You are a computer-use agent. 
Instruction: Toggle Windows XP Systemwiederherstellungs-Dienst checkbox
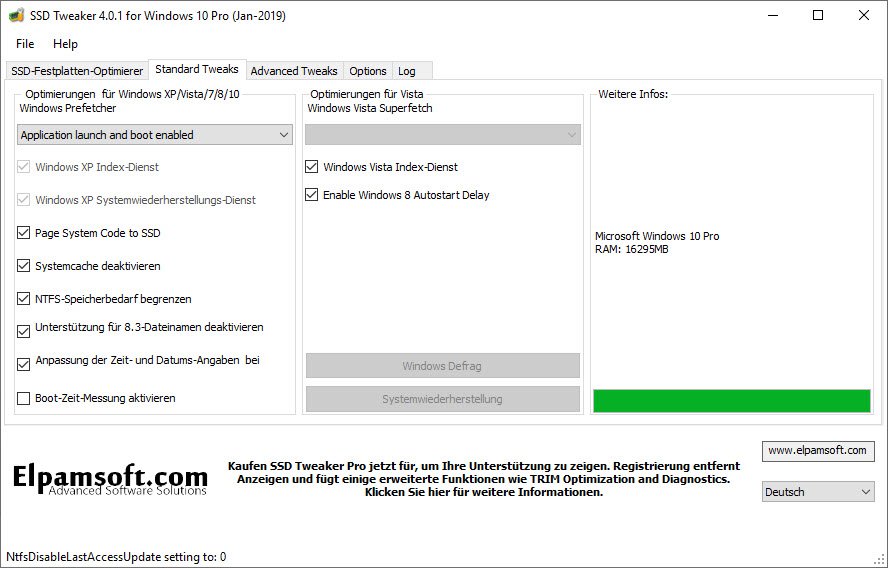tap(23, 200)
